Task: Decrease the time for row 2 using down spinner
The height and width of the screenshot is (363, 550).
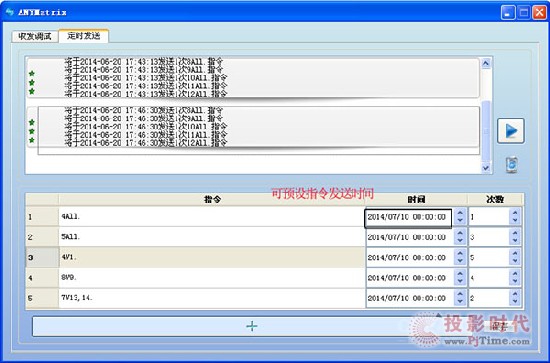Action: [x=460, y=241]
